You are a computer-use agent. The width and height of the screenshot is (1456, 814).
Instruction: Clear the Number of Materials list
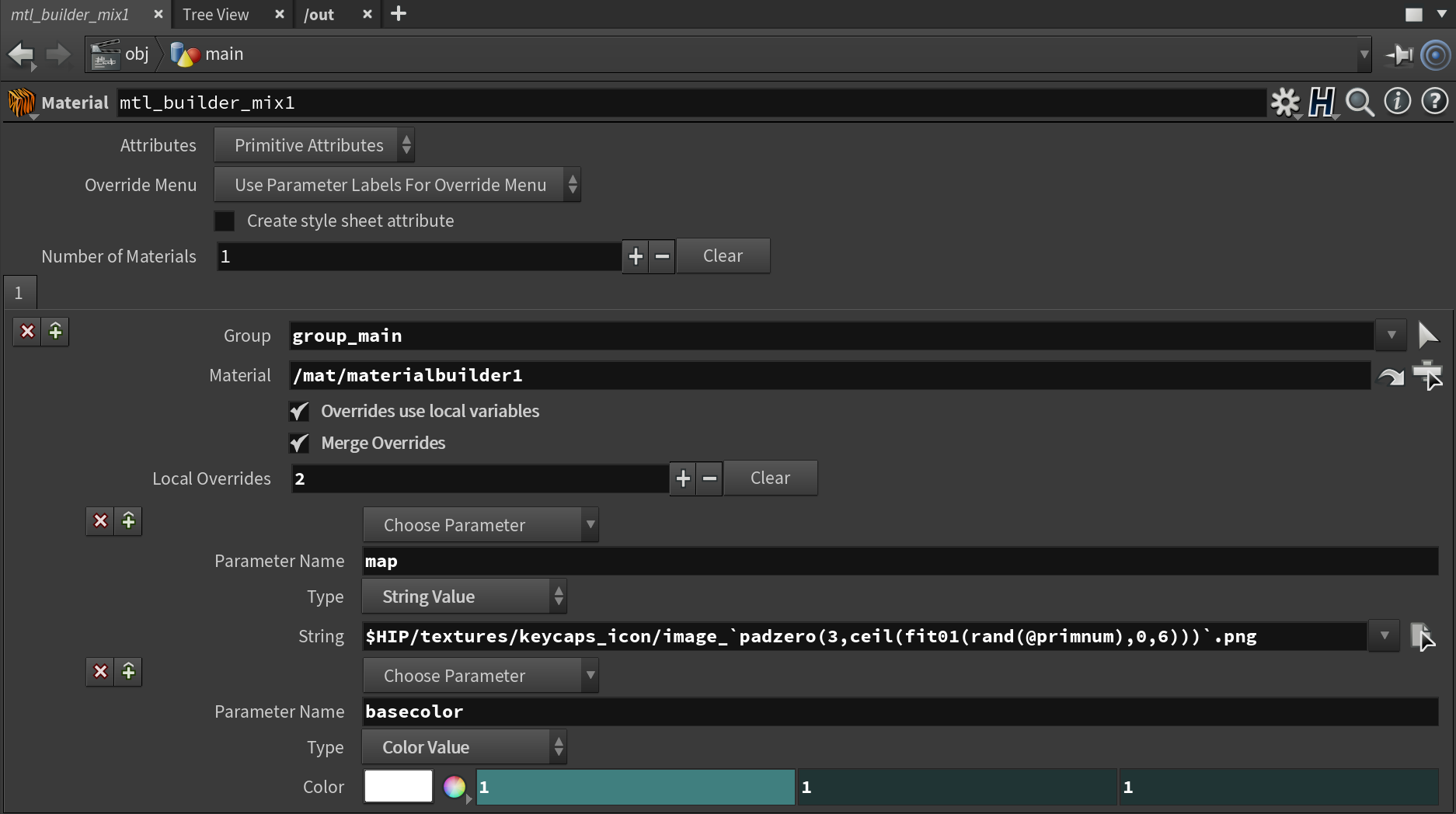coord(723,256)
